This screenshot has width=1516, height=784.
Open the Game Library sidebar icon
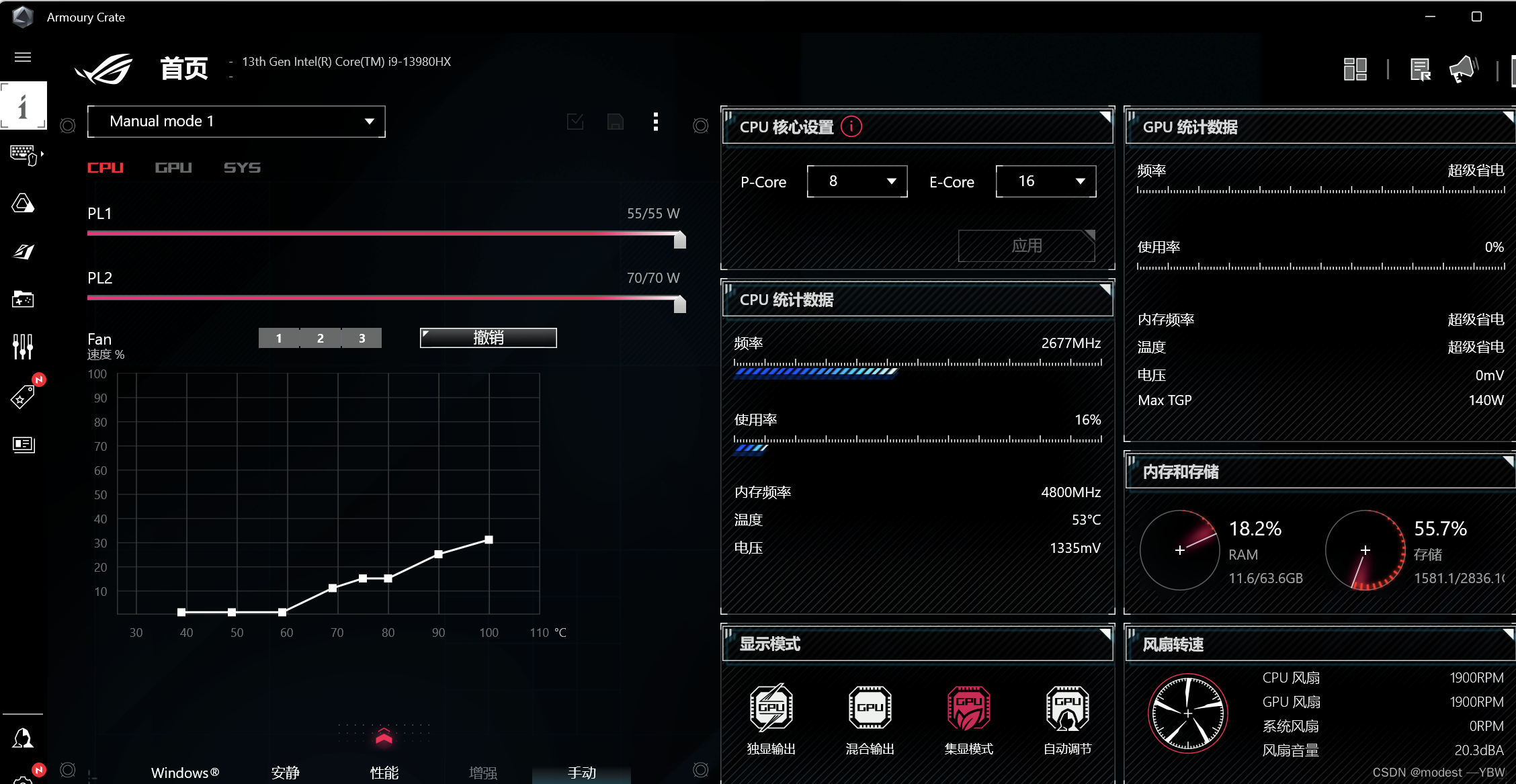[23, 299]
